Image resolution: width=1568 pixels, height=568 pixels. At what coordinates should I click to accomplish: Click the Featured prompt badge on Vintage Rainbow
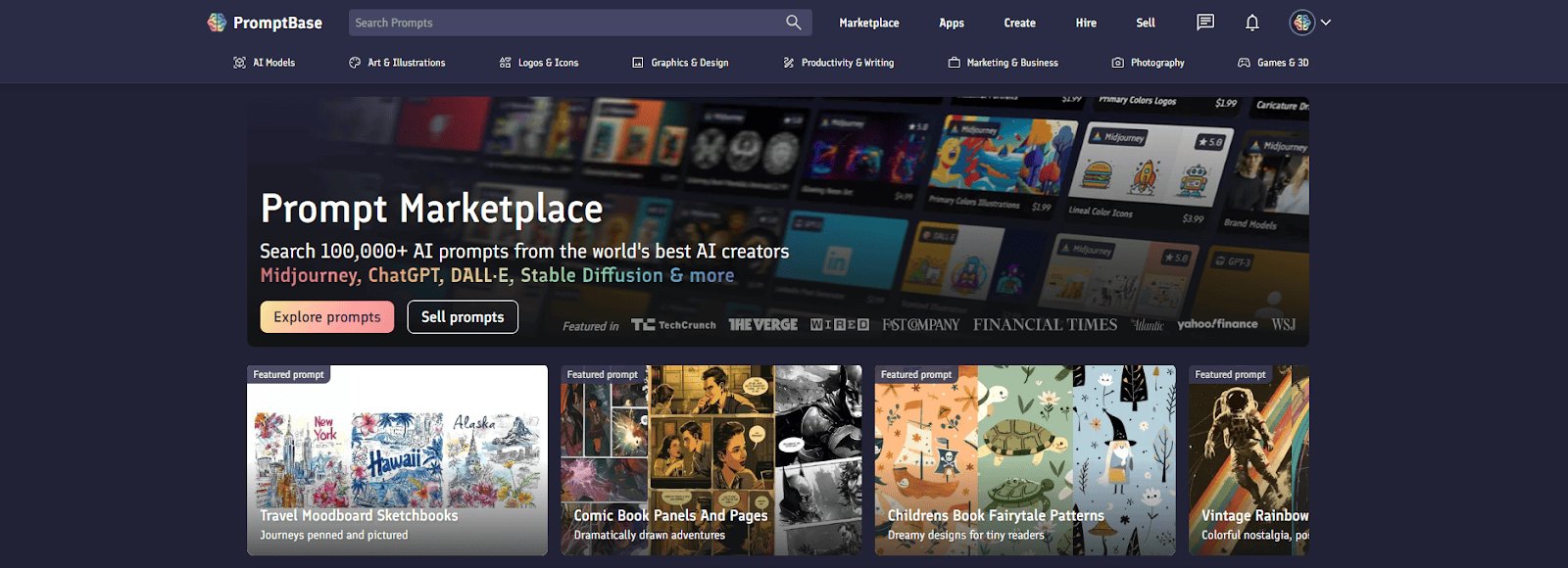pos(1230,374)
